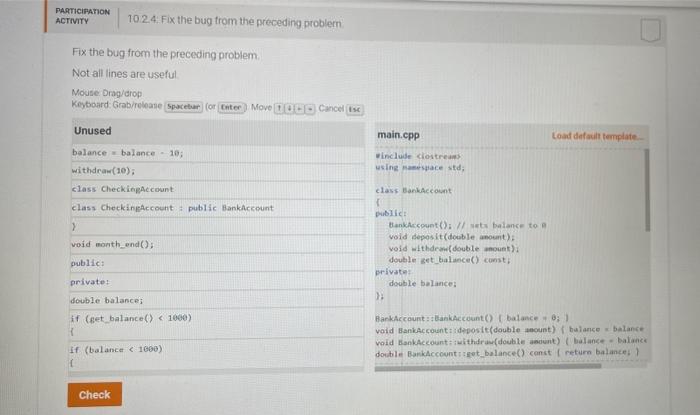
Task: Click 'class BankAccount' line in main.cpp
Action: 414,191
